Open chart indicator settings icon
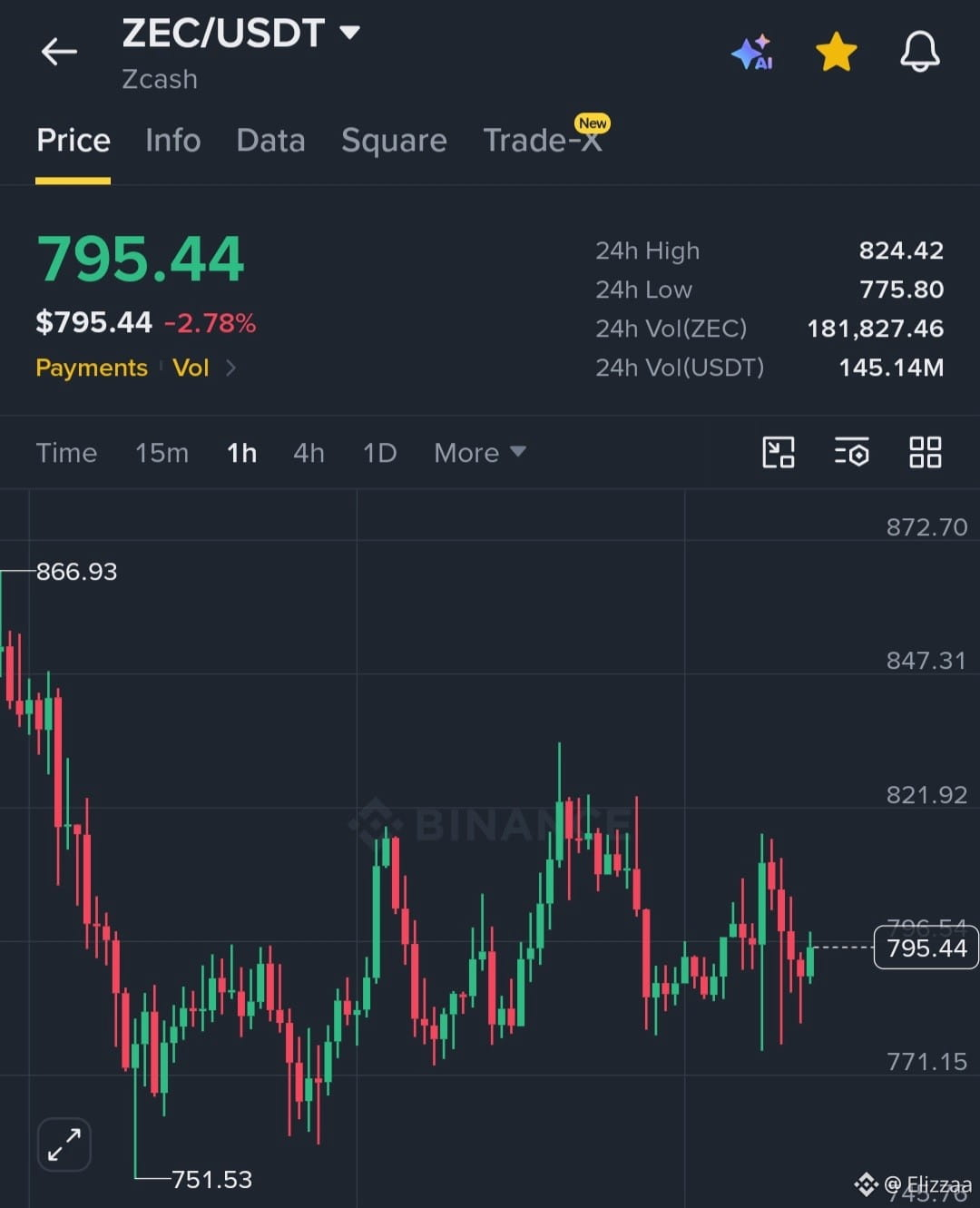The height and width of the screenshot is (1208, 980). point(851,452)
